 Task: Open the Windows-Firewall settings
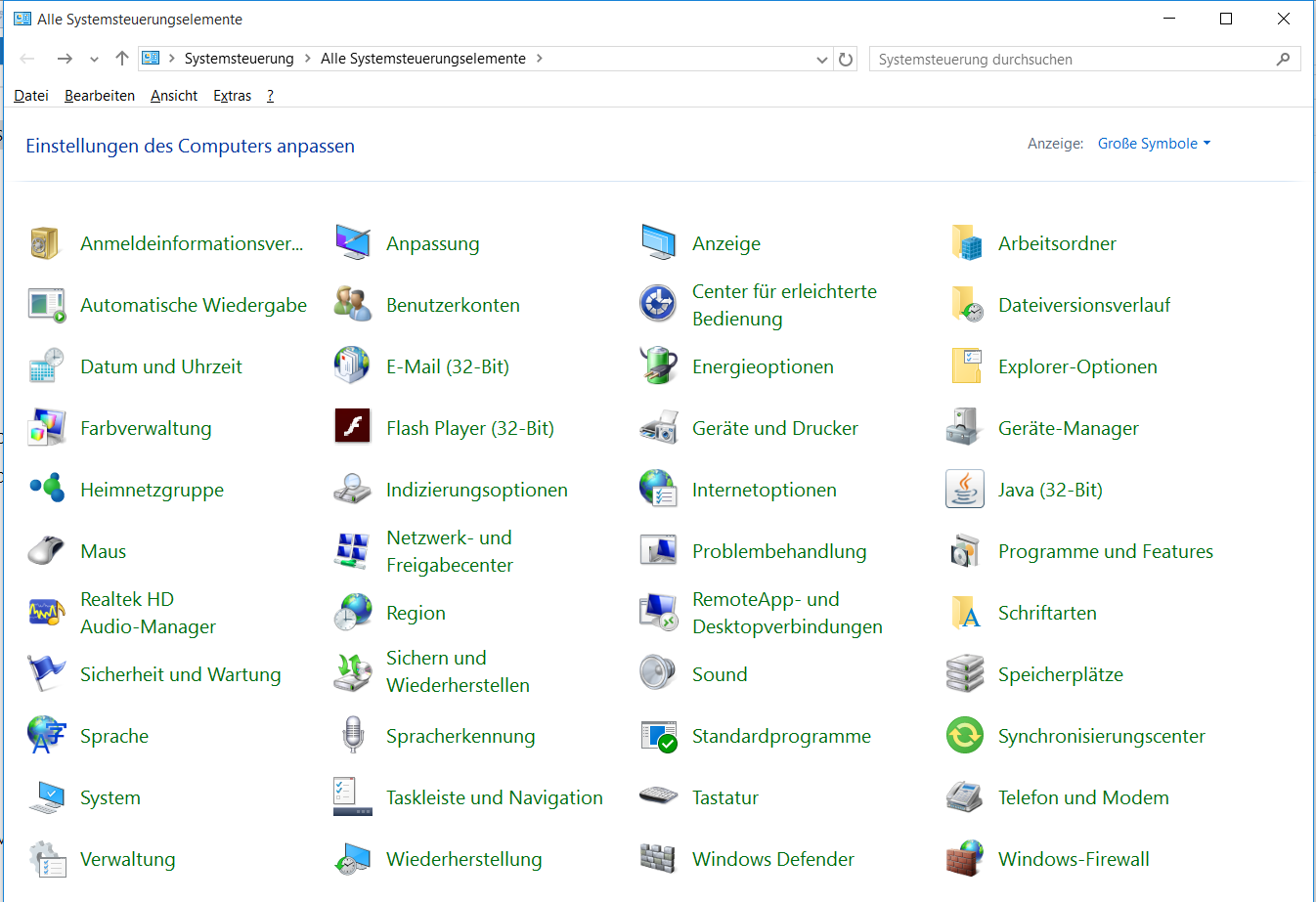click(x=1073, y=859)
